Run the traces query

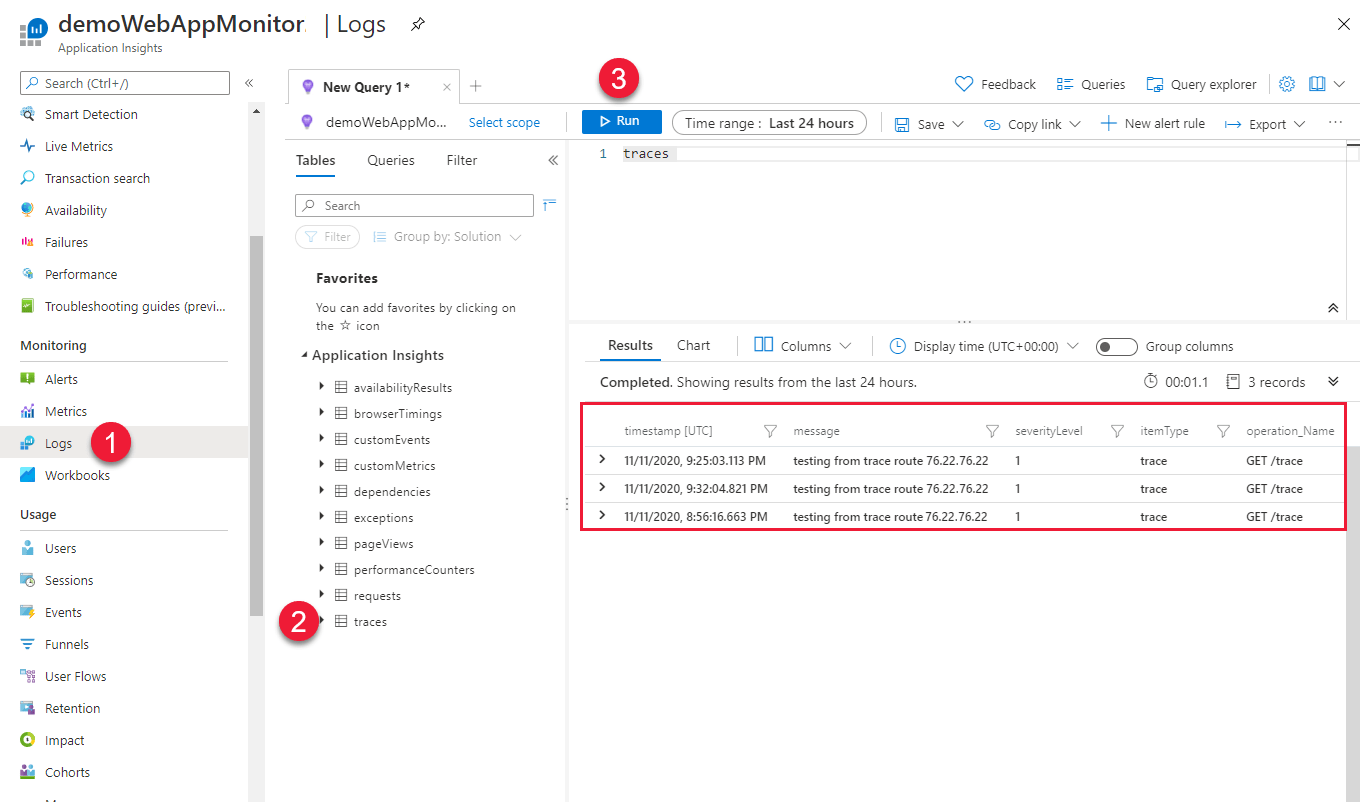click(621, 120)
